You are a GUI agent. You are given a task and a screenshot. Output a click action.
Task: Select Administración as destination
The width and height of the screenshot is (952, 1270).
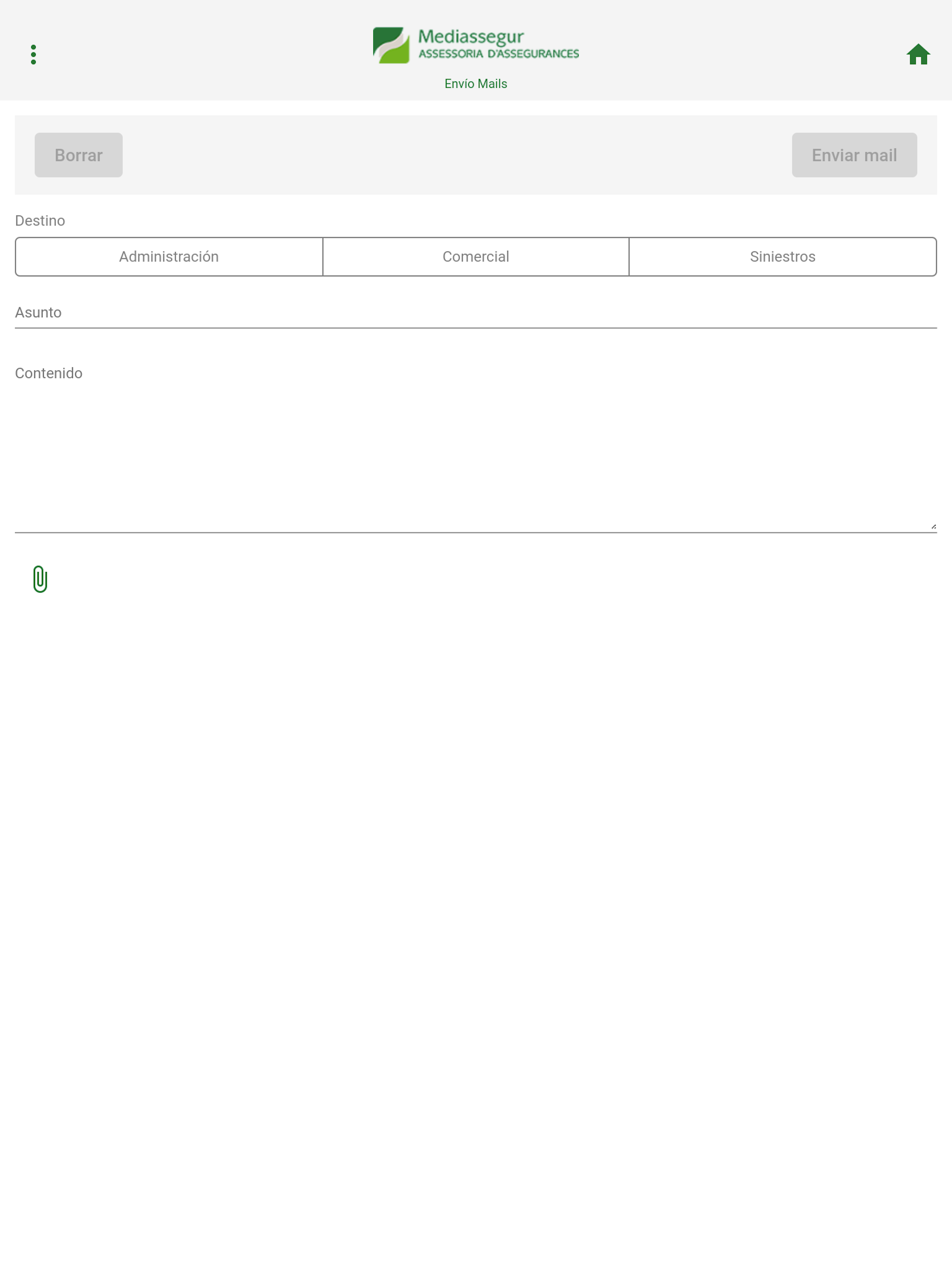click(169, 257)
